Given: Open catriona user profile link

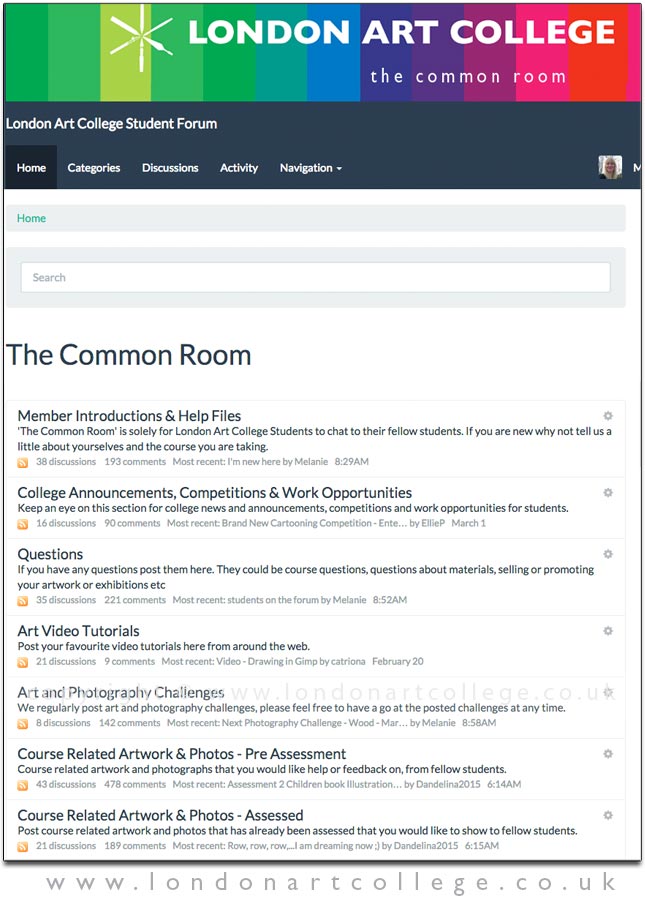Looking at the screenshot, I should (348, 661).
